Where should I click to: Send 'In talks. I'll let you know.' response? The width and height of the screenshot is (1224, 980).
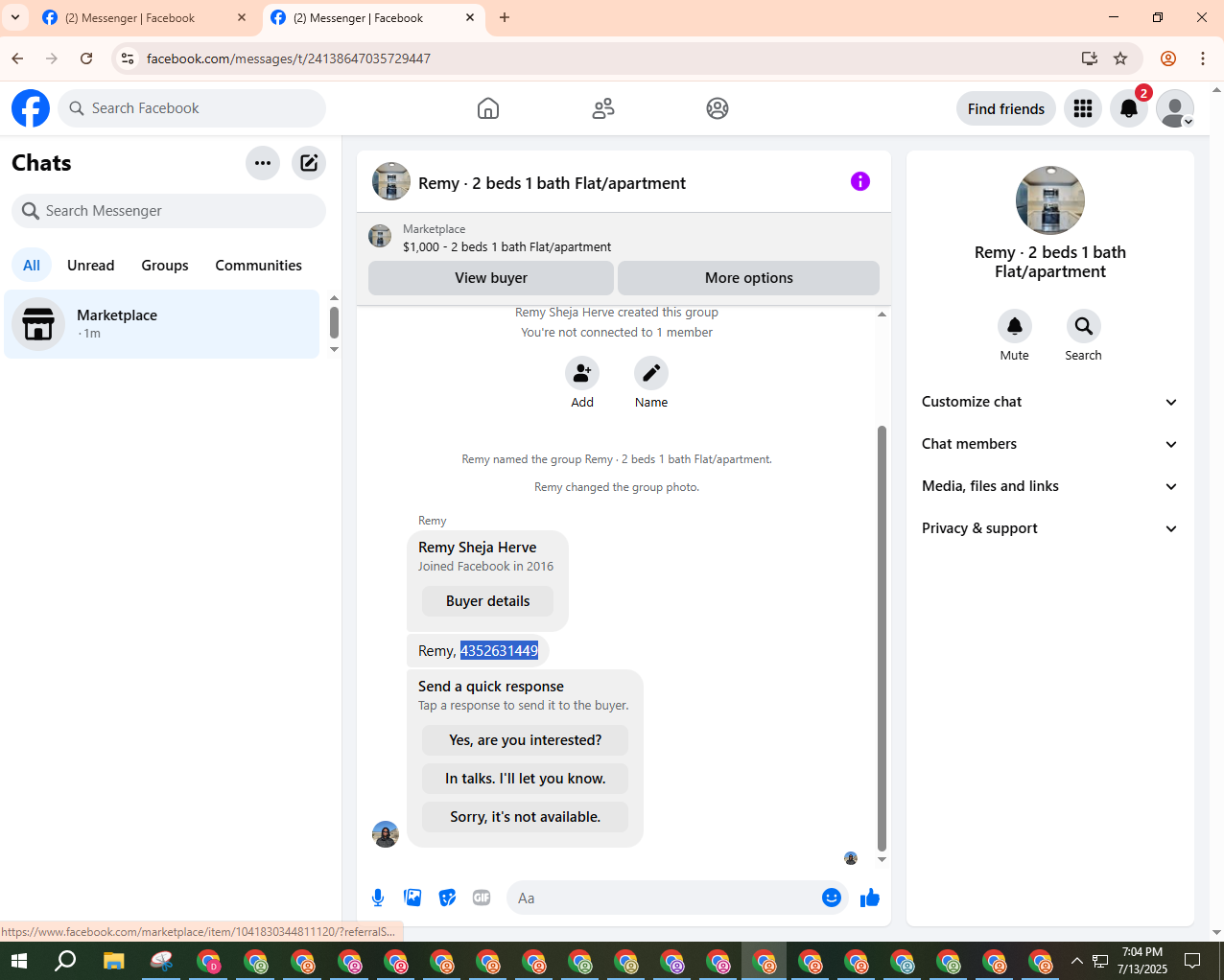point(526,779)
